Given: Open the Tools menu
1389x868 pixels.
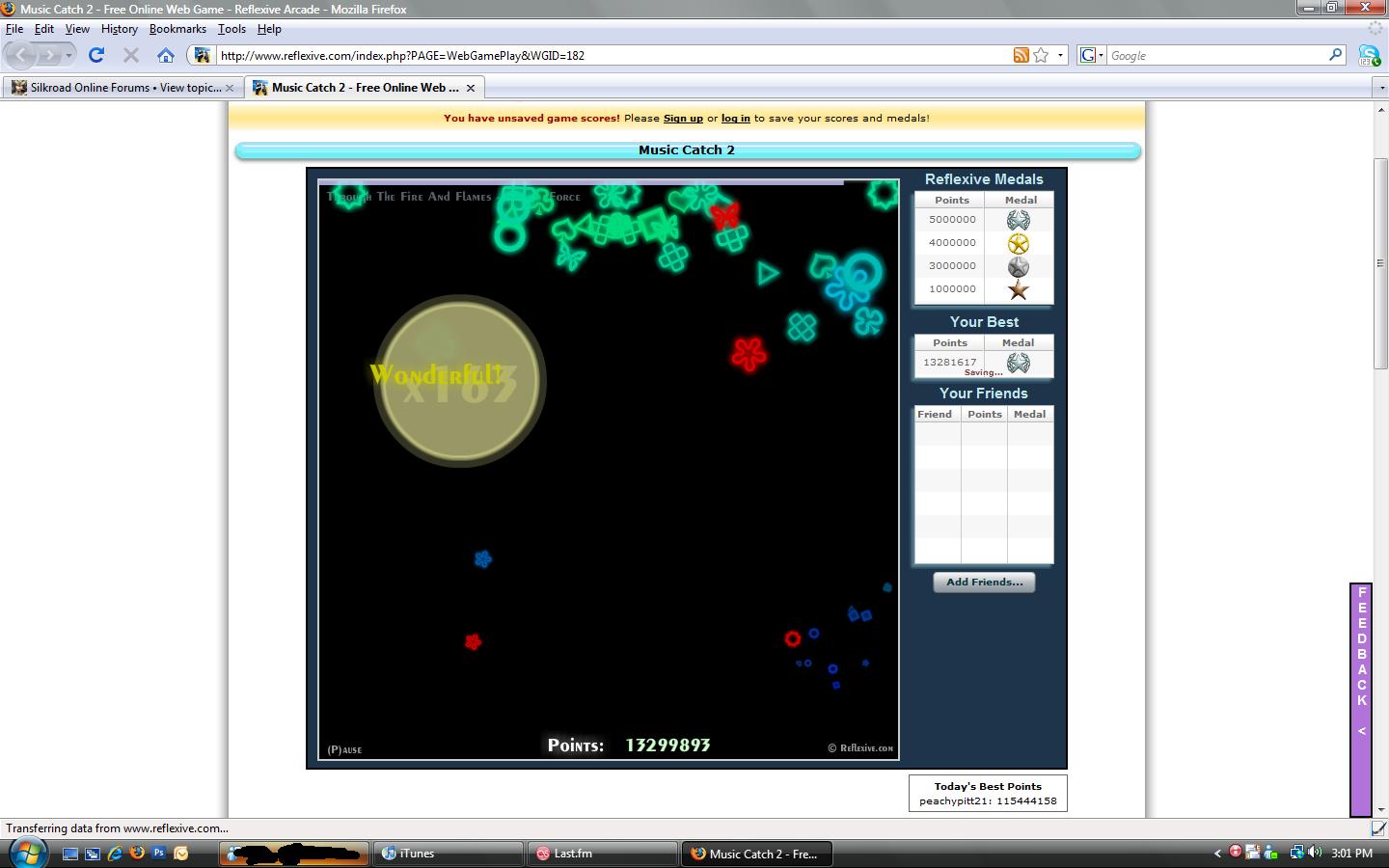Looking at the screenshot, I should pyautogui.click(x=231, y=29).
